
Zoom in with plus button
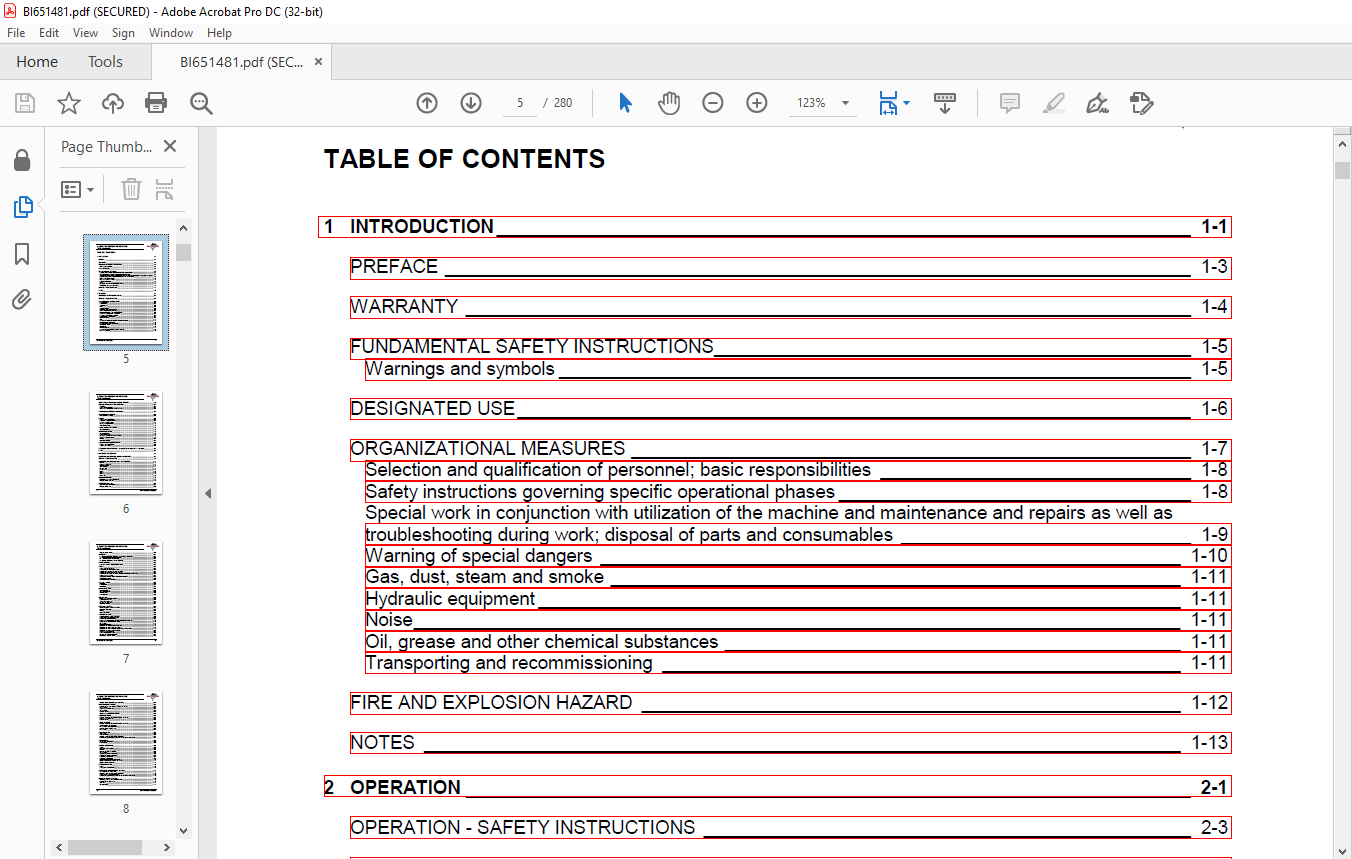point(757,103)
